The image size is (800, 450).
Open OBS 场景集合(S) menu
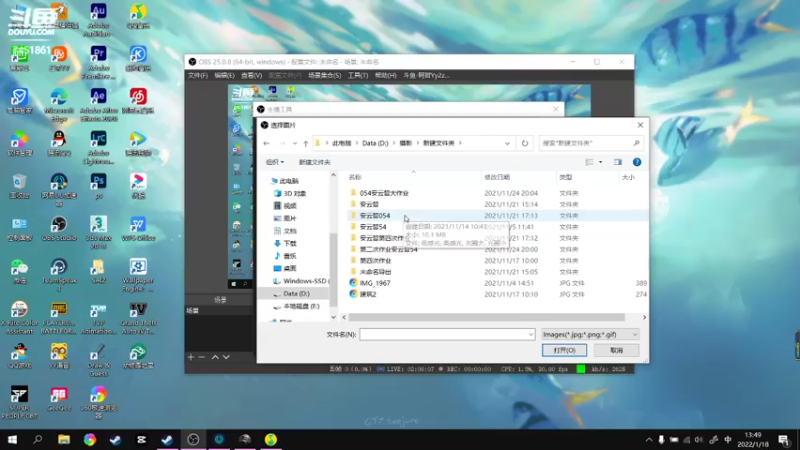coord(324,76)
